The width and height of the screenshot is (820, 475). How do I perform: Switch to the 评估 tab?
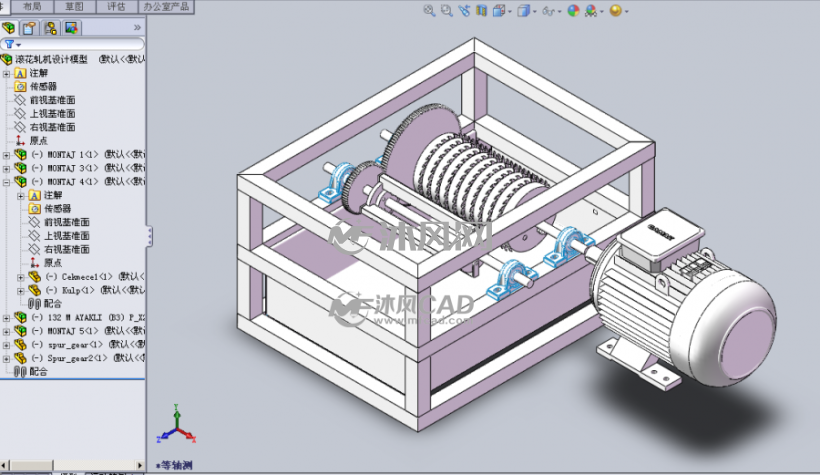point(117,6)
